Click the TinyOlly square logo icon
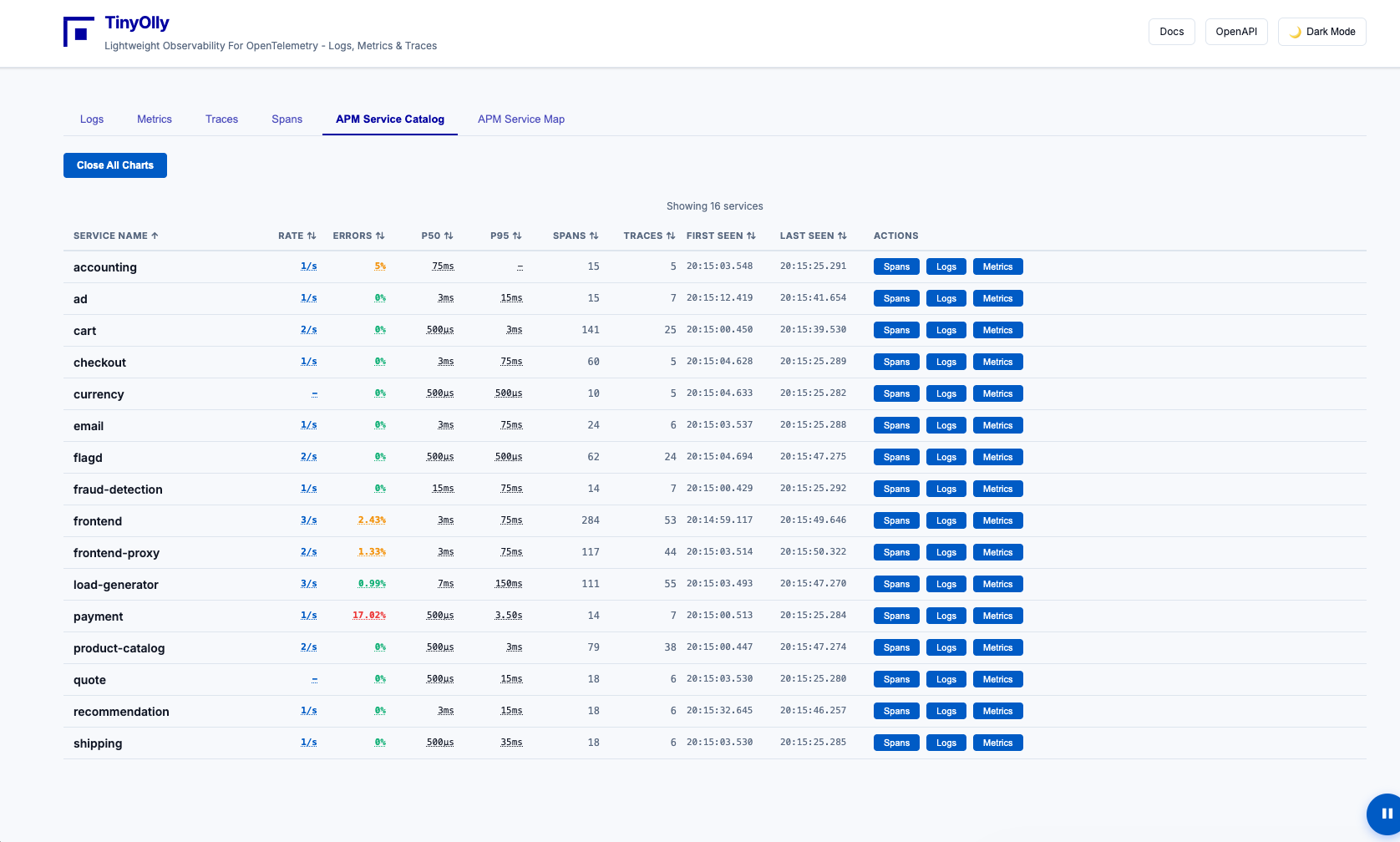Screen dimensions: 1400x842 click(79, 33)
